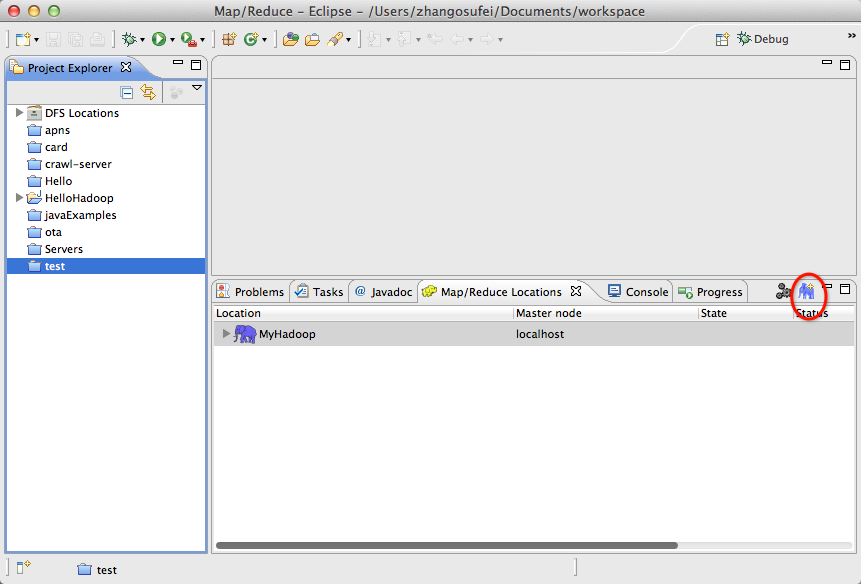
Task: Expand the MyHadoop location entry
Action: click(226, 333)
